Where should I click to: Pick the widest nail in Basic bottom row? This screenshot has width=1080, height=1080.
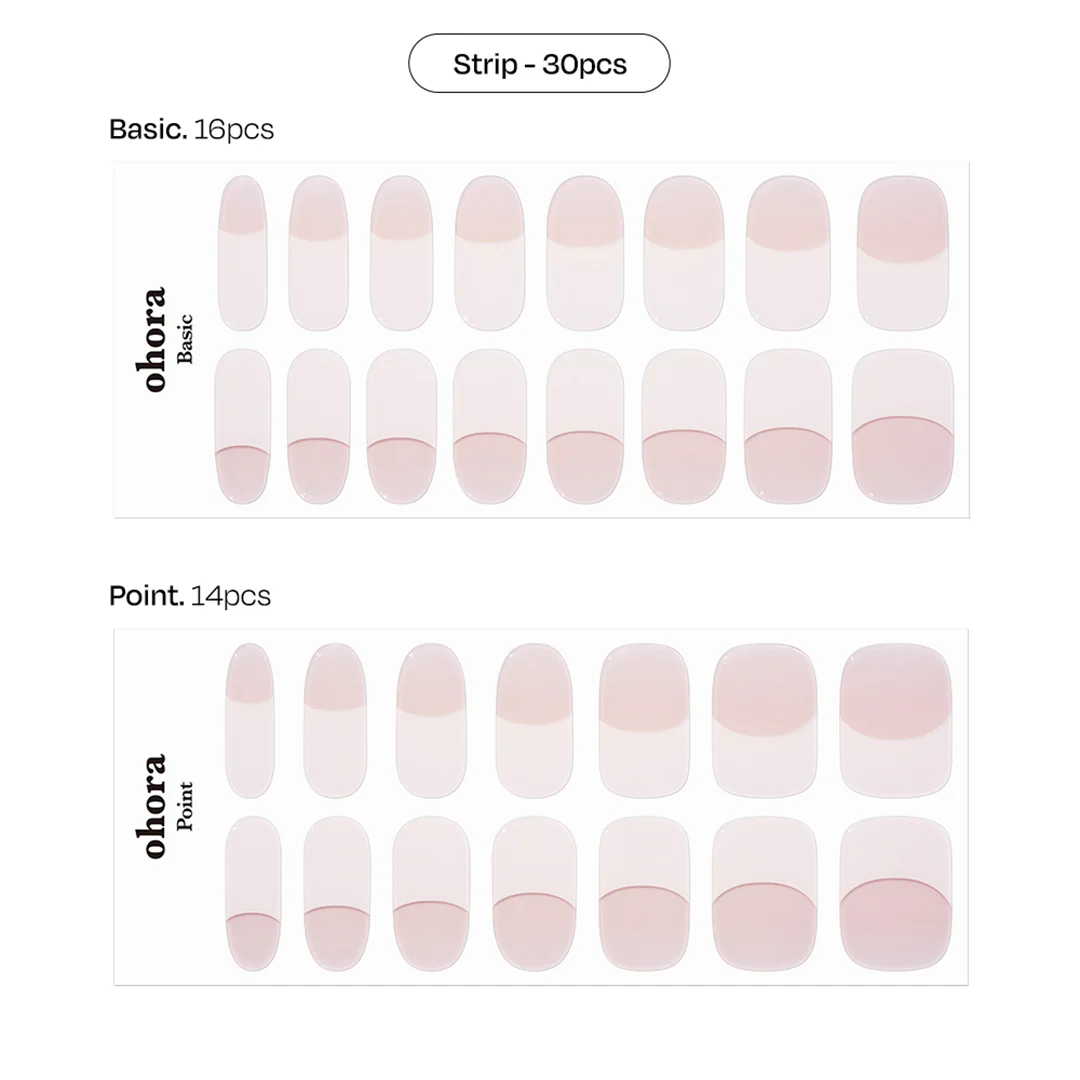(903, 426)
